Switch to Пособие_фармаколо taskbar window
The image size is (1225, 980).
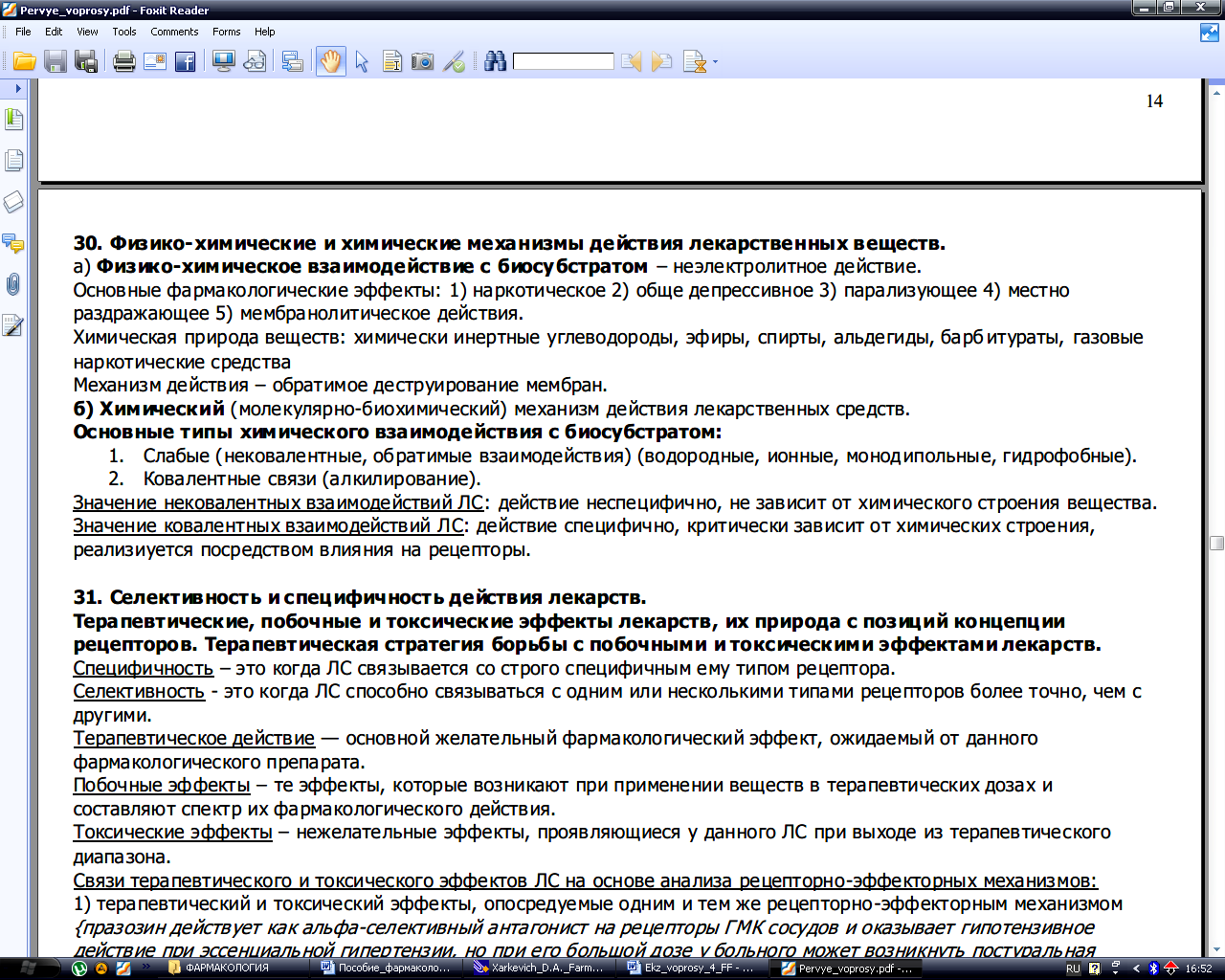387,969
